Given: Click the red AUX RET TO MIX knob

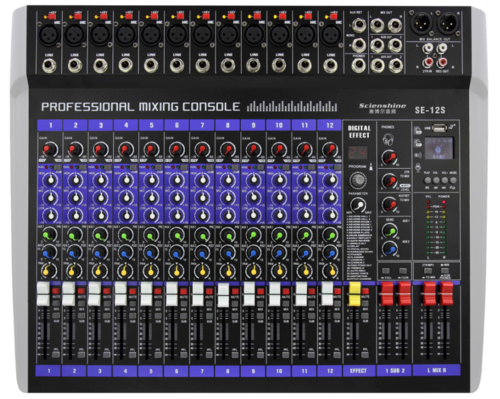Looking at the screenshot, I should [389, 204].
